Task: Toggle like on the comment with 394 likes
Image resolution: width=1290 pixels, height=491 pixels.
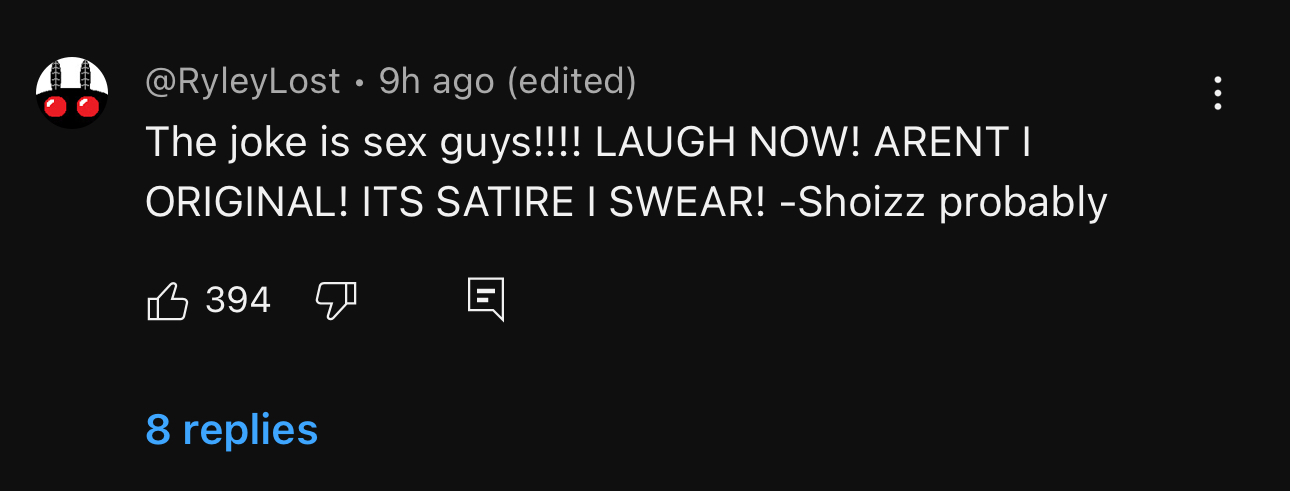Action: pyautogui.click(x=168, y=300)
